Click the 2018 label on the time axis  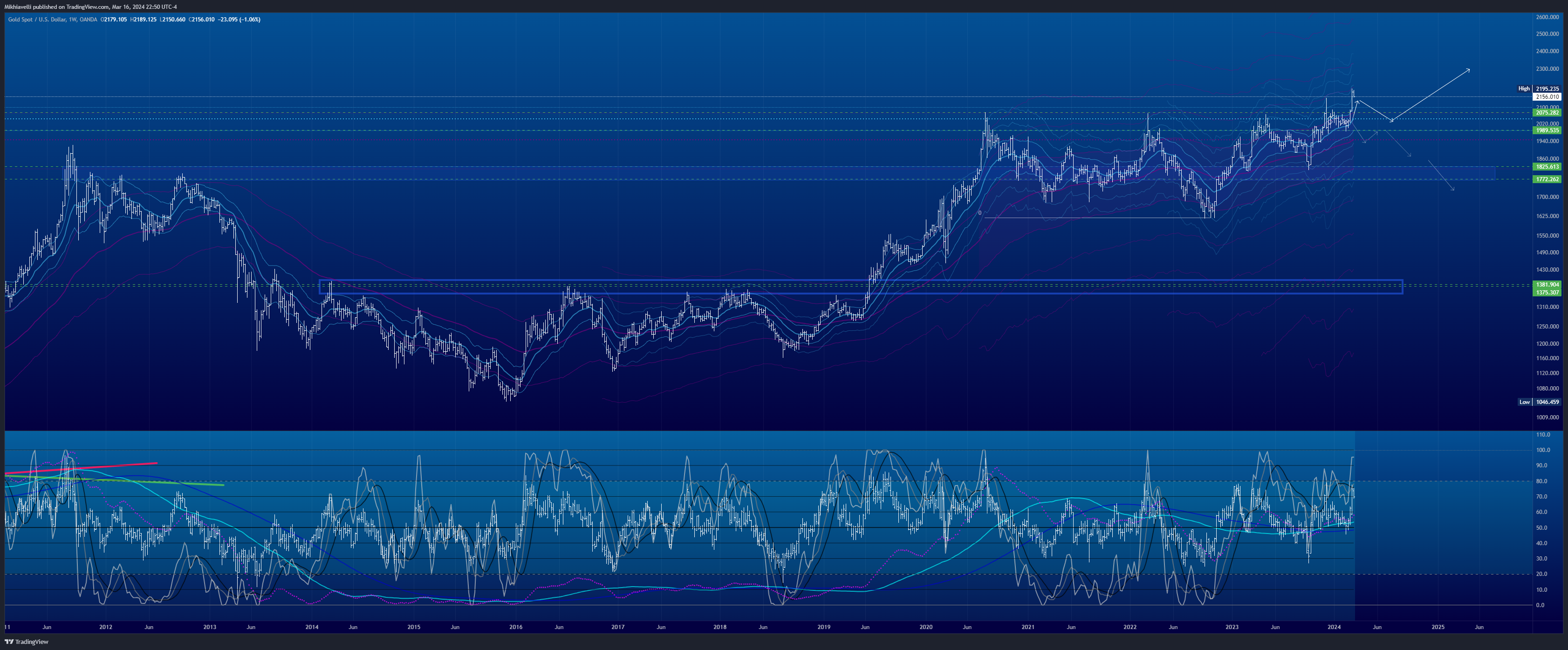(x=719, y=627)
